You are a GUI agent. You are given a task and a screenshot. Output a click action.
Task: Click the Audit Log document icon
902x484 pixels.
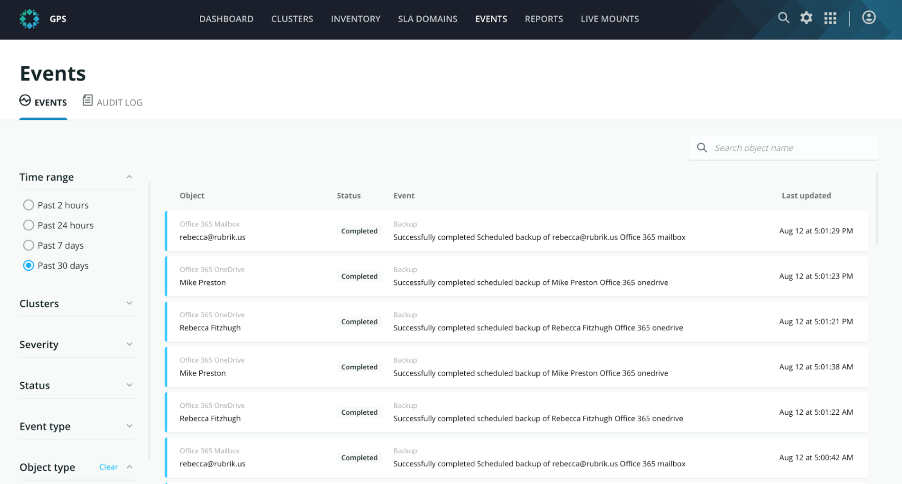87,101
